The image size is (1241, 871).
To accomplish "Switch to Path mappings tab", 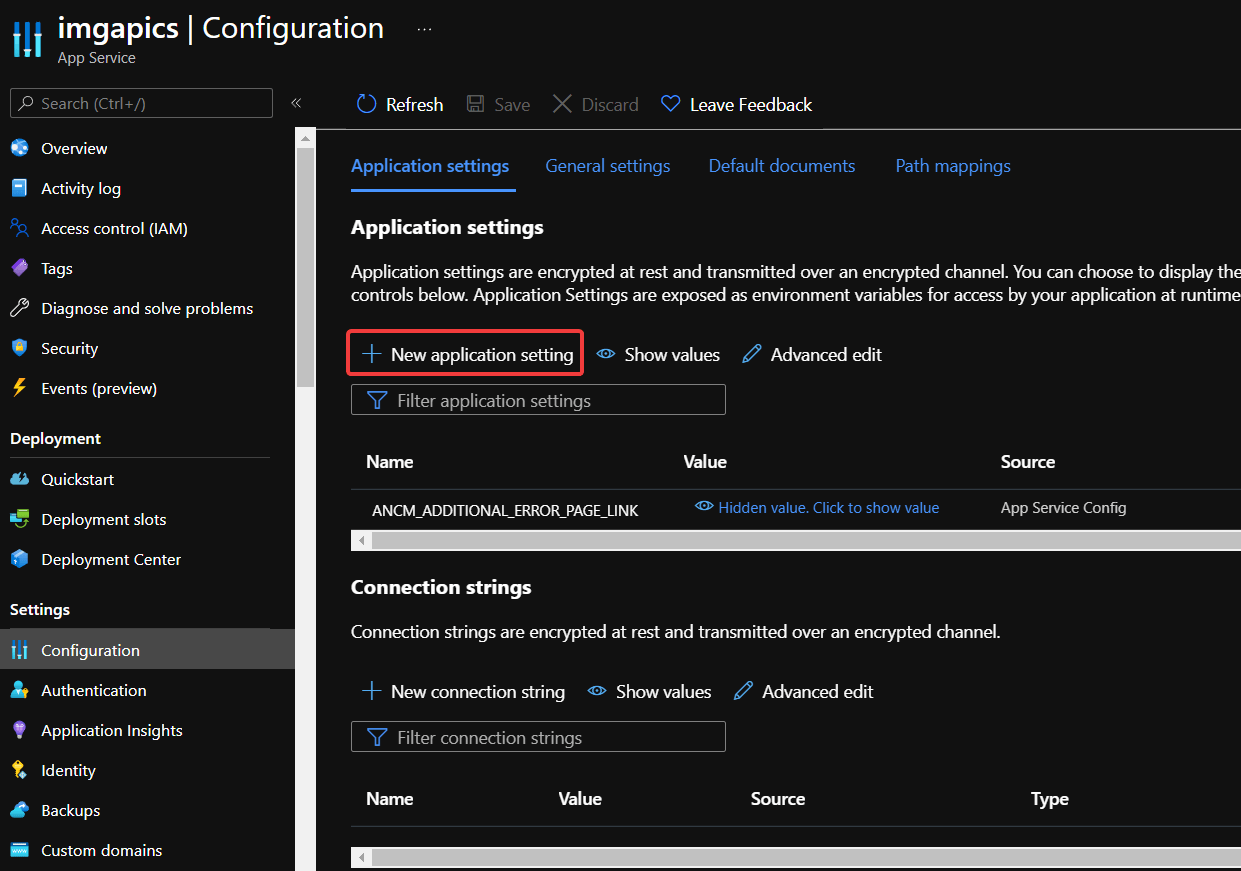I will pyautogui.click(x=952, y=166).
